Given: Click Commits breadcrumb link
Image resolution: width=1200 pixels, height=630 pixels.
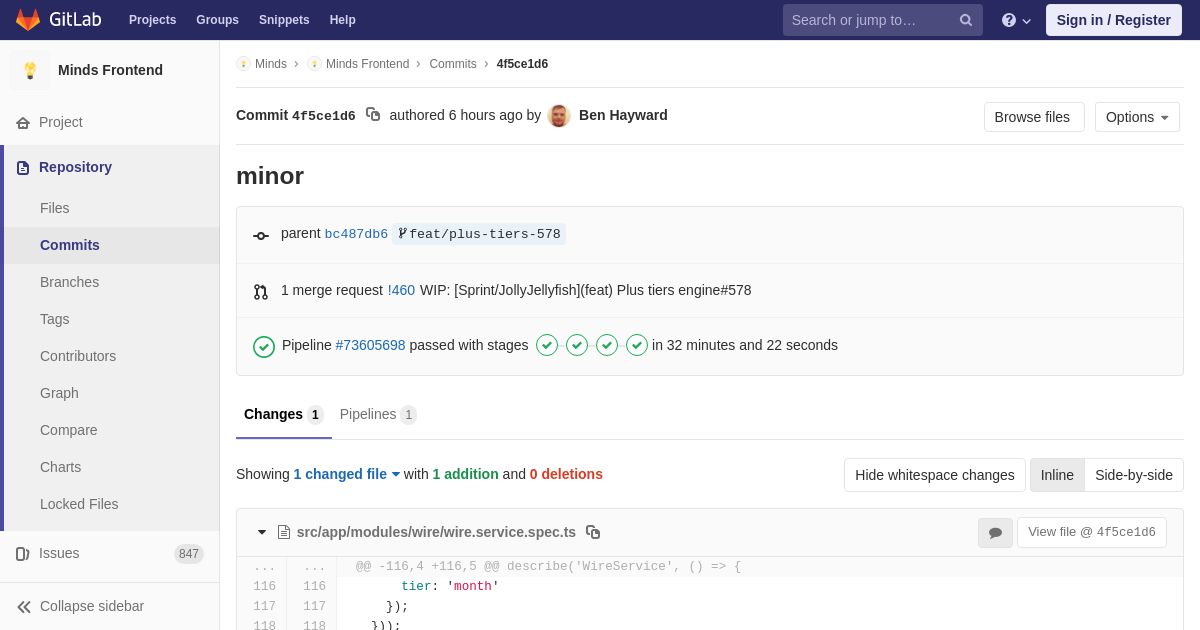Looking at the screenshot, I should click(453, 64).
